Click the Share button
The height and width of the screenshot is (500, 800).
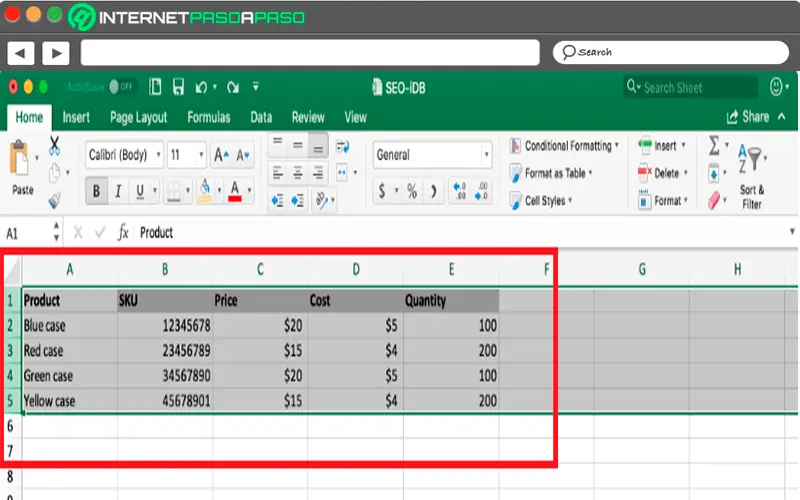(x=747, y=117)
